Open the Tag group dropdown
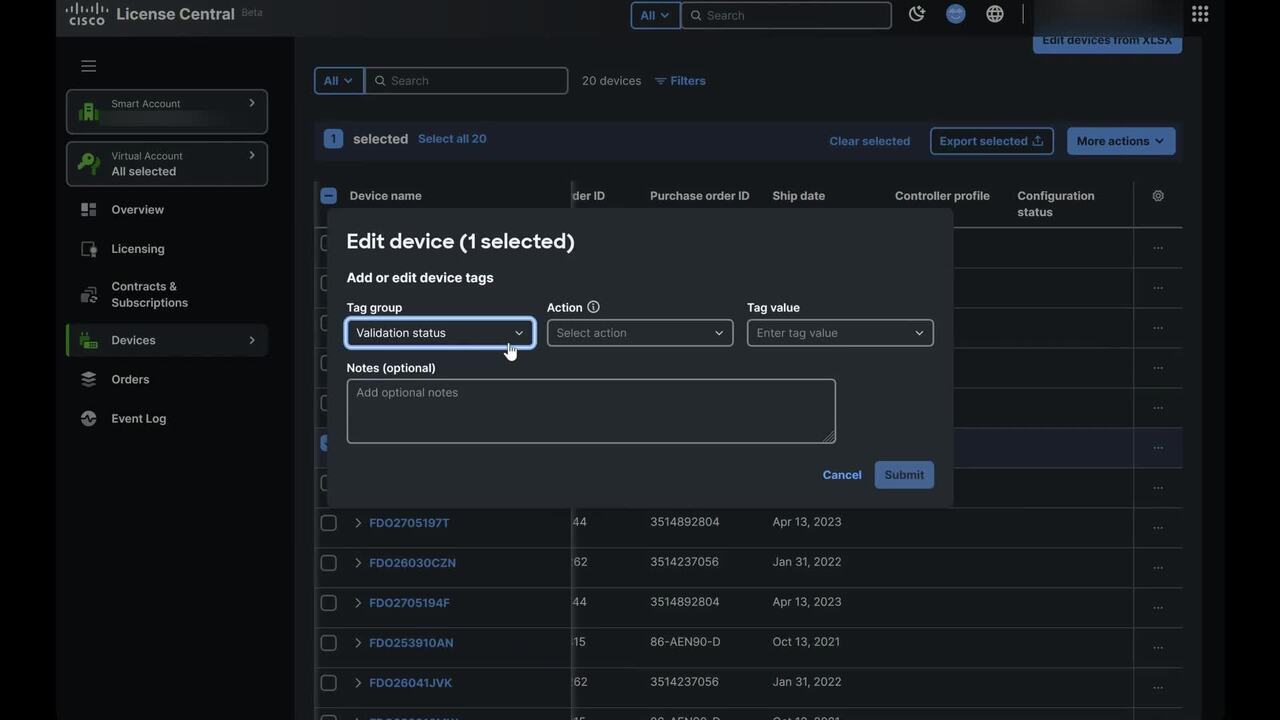Image resolution: width=1280 pixels, height=720 pixels. 440,333
